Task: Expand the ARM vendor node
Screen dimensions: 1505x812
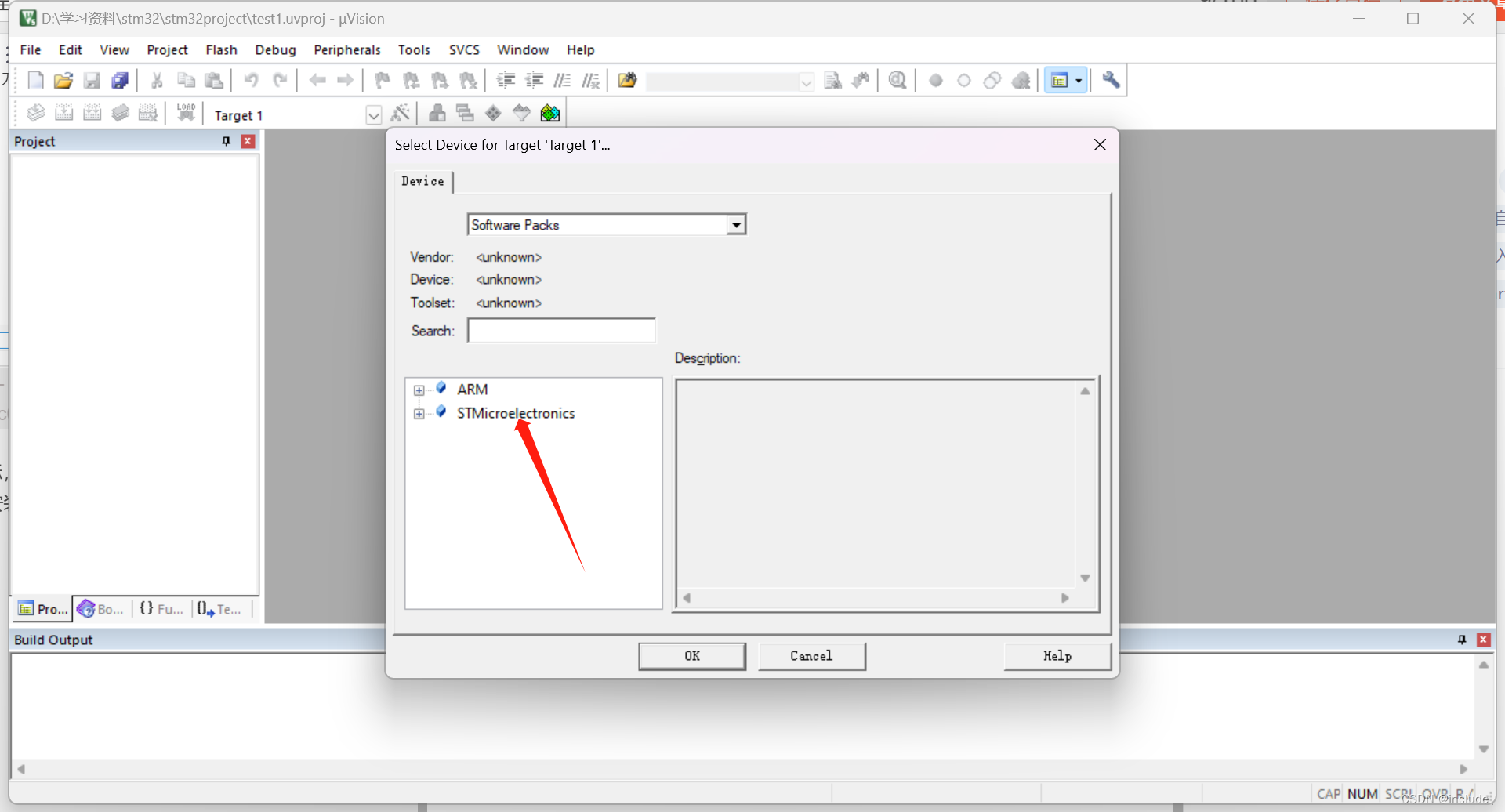Action: 419,390
